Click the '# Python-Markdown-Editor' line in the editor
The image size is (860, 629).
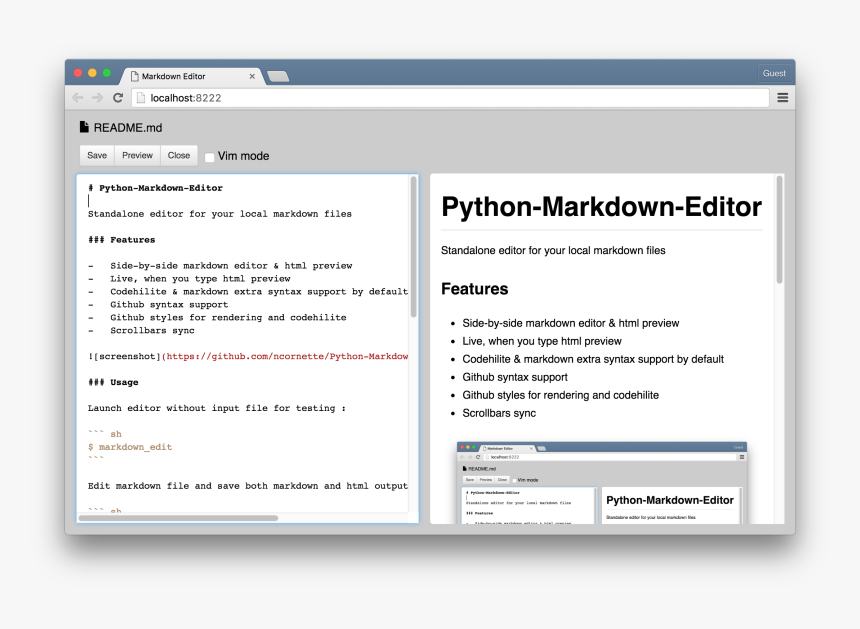point(155,188)
